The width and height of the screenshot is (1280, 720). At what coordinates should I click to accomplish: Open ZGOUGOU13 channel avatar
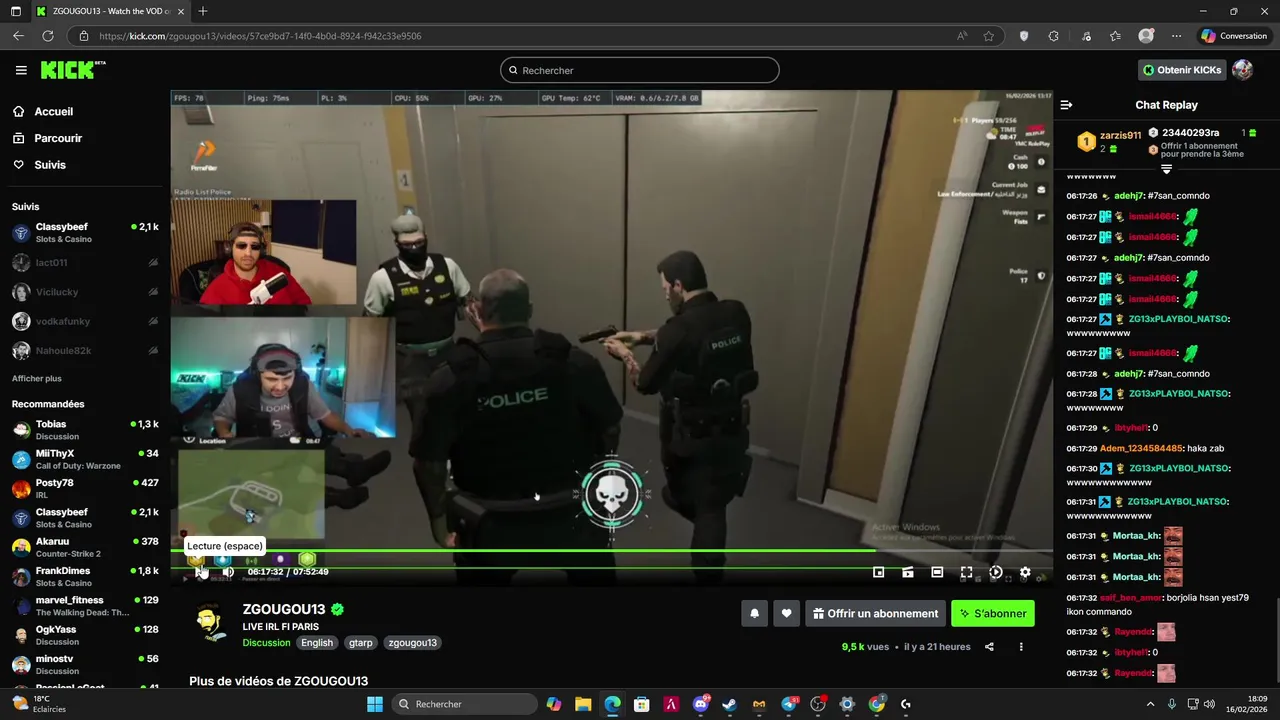click(210, 622)
